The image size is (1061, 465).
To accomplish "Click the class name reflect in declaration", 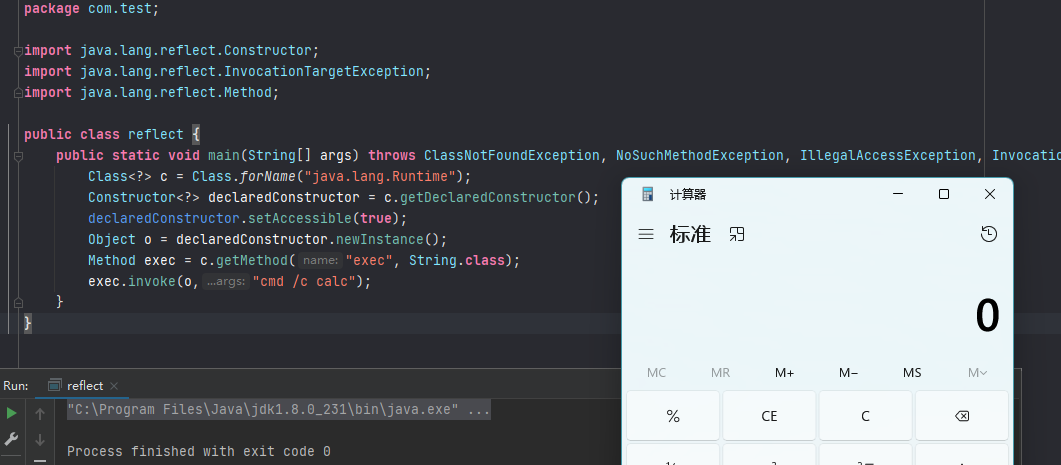I will pos(156,134).
